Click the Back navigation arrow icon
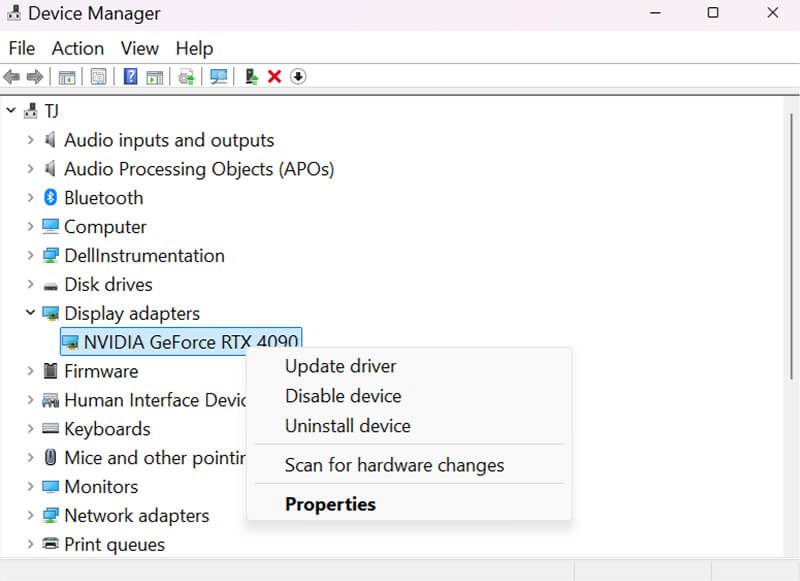The height and width of the screenshot is (581, 800). pos(12,76)
